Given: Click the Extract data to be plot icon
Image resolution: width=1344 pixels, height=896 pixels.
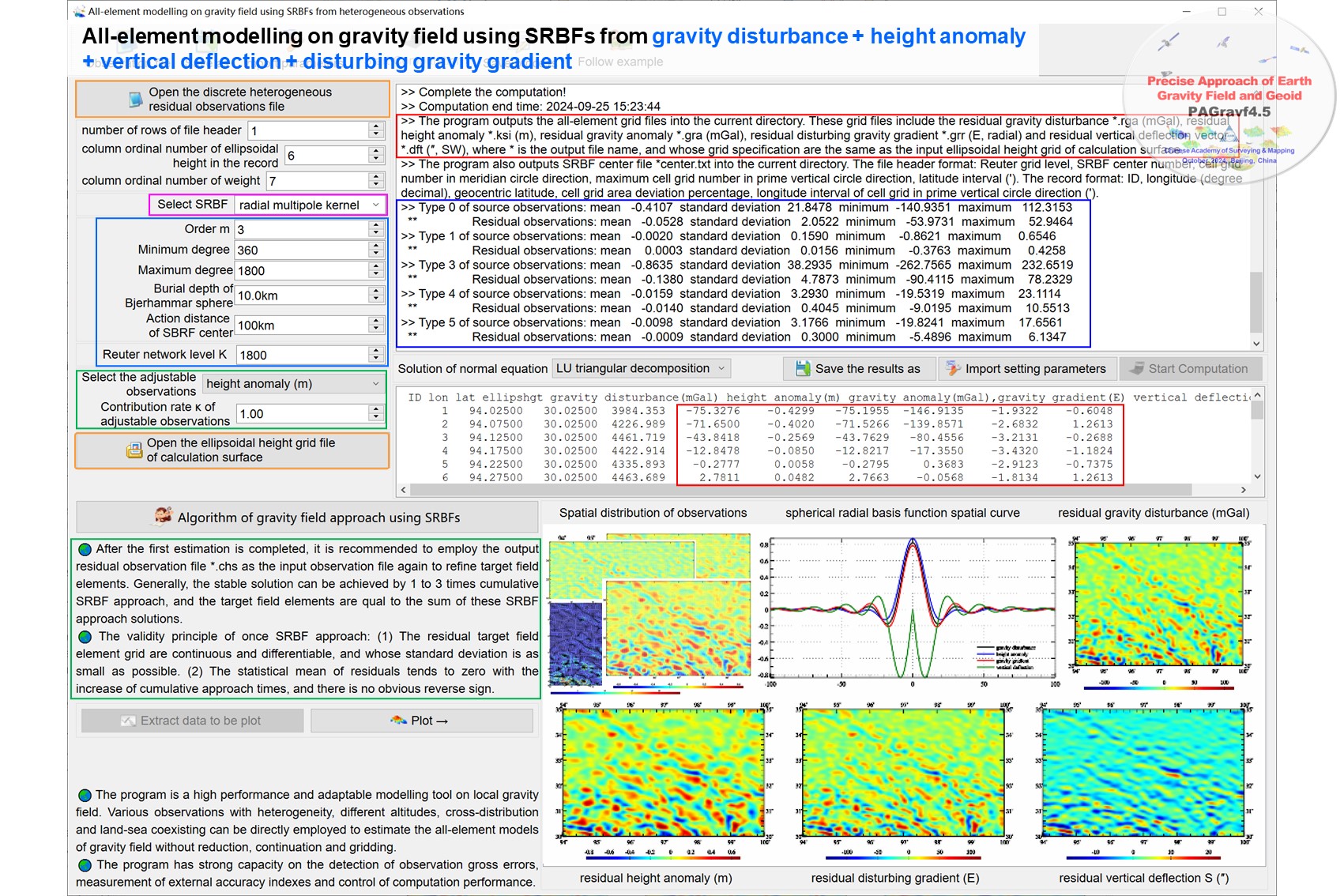Looking at the screenshot, I should click(x=128, y=721).
